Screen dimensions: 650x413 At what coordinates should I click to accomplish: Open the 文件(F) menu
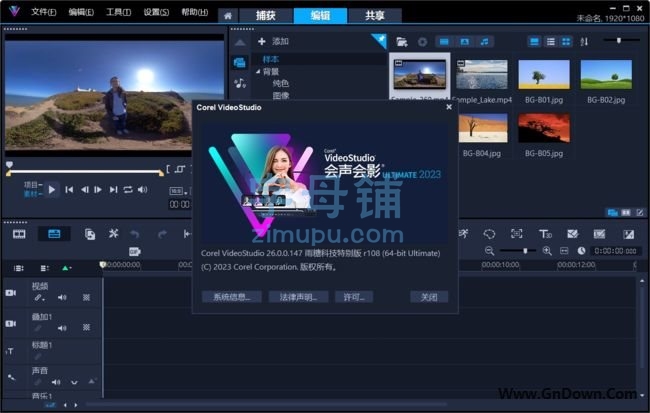click(44, 12)
